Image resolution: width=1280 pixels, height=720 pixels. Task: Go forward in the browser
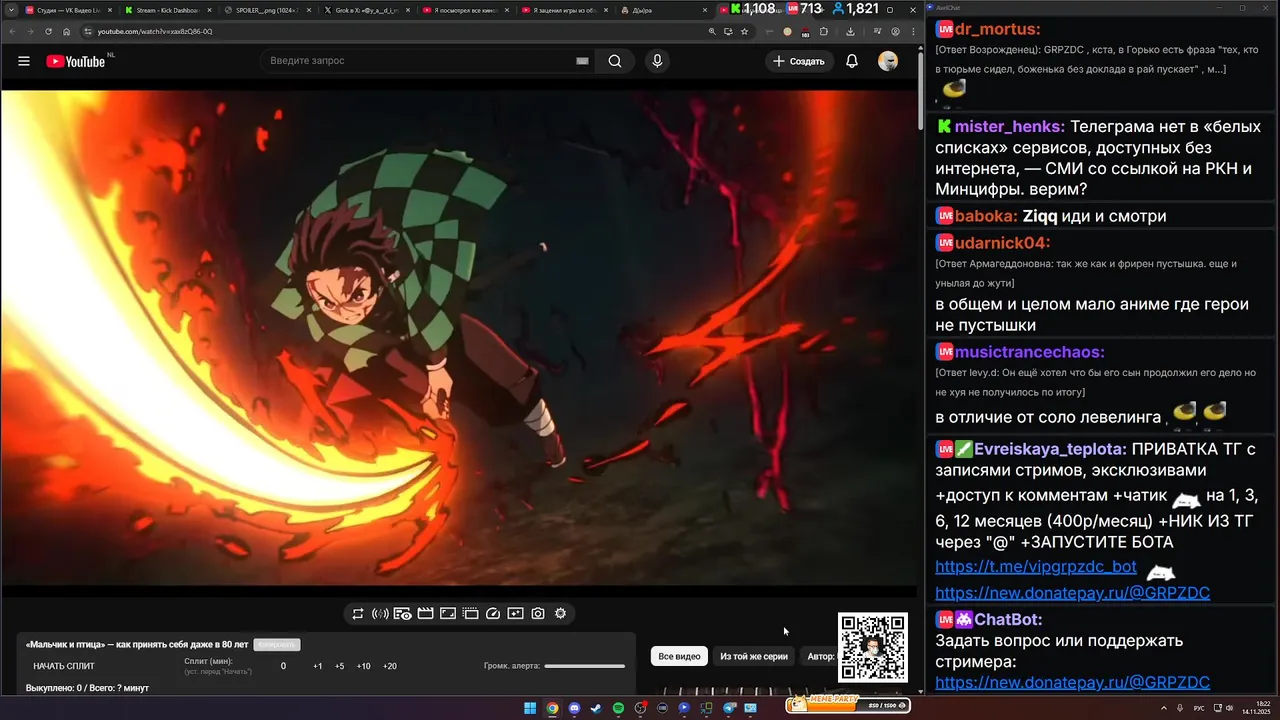(x=30, y=31)
